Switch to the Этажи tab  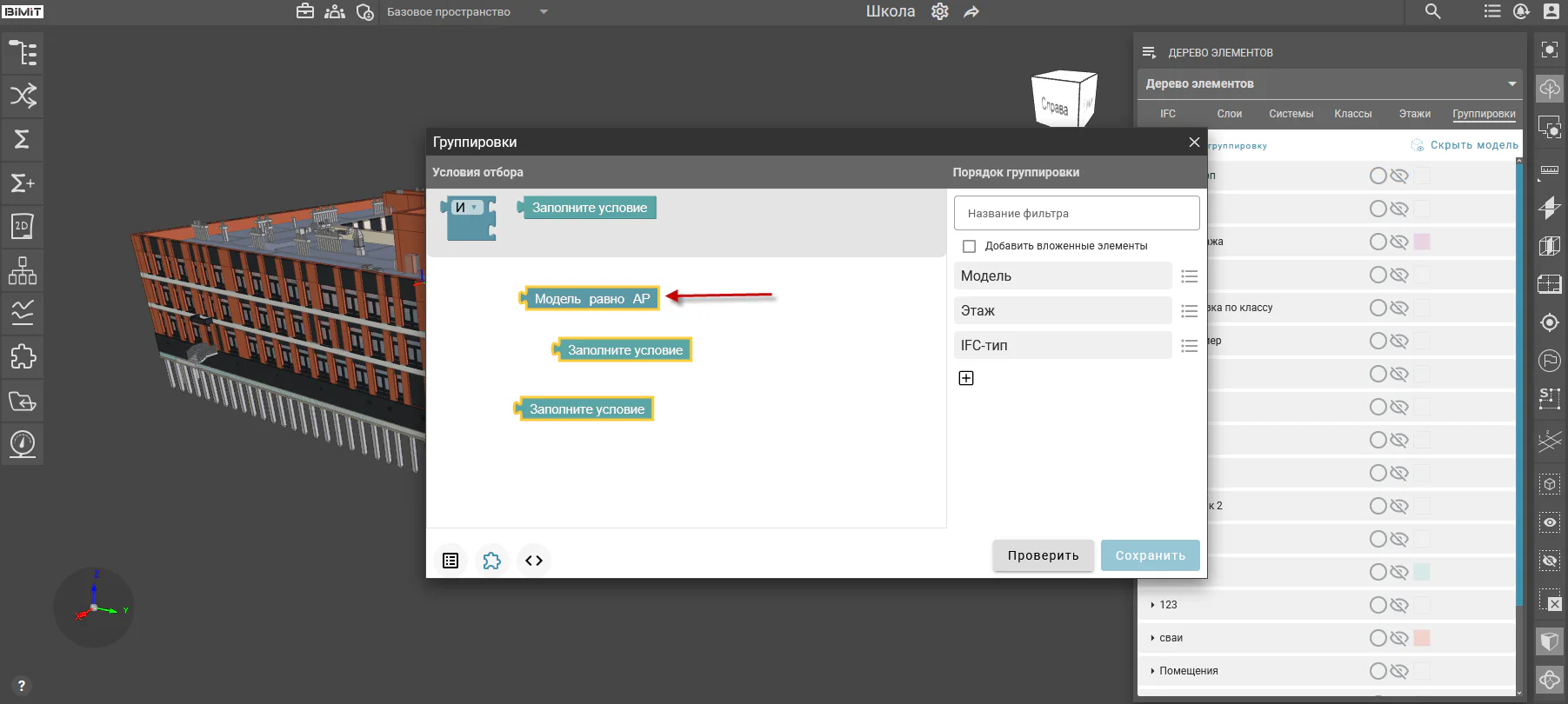click(x=1415, y=114)
